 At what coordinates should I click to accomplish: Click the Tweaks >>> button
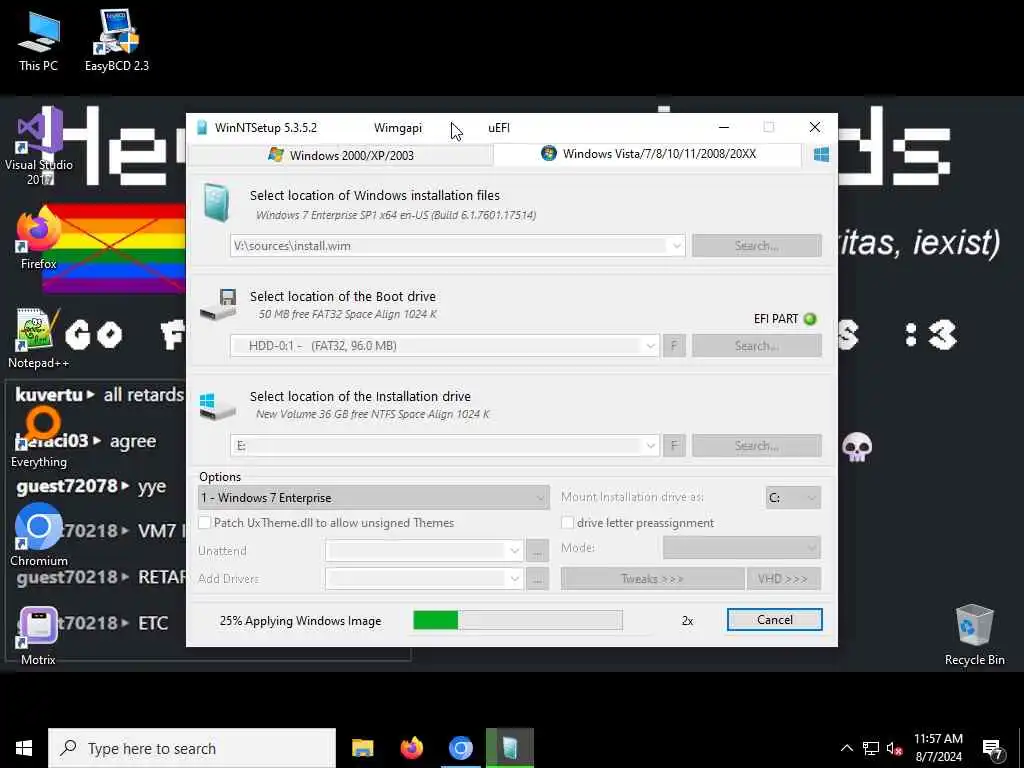652,579
